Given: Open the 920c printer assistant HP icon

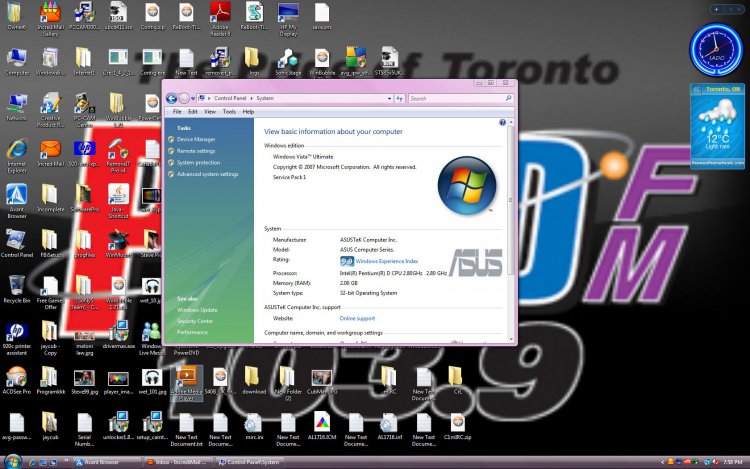Looking at the screenshot, I should (x=17, y=338).
